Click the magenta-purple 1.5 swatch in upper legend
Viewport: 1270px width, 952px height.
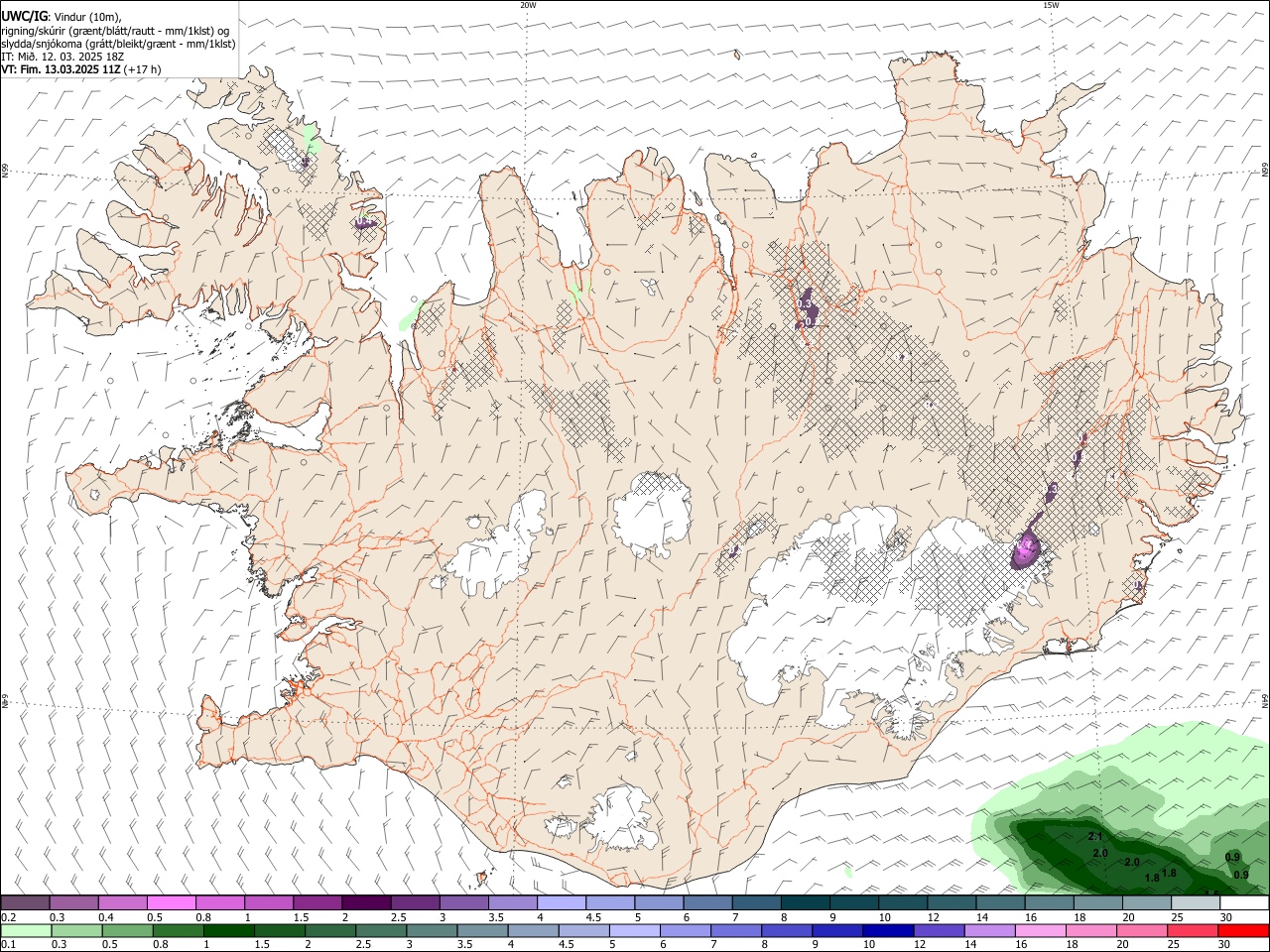pos(317,903)
